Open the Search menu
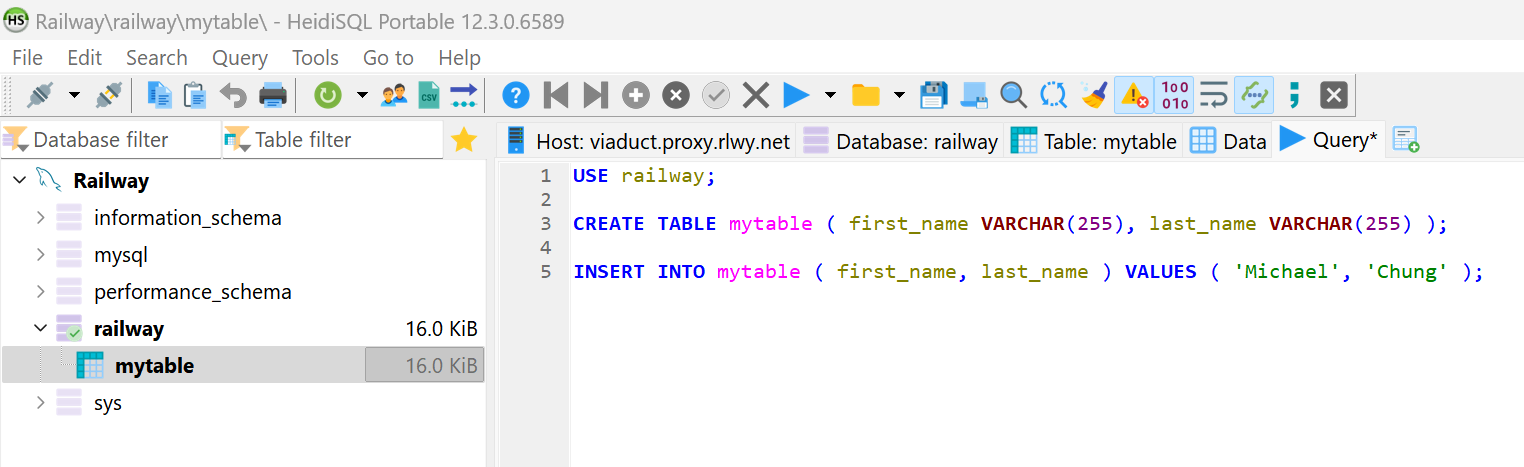Screen dimensions: 1524x467 (x=157, y=58)
